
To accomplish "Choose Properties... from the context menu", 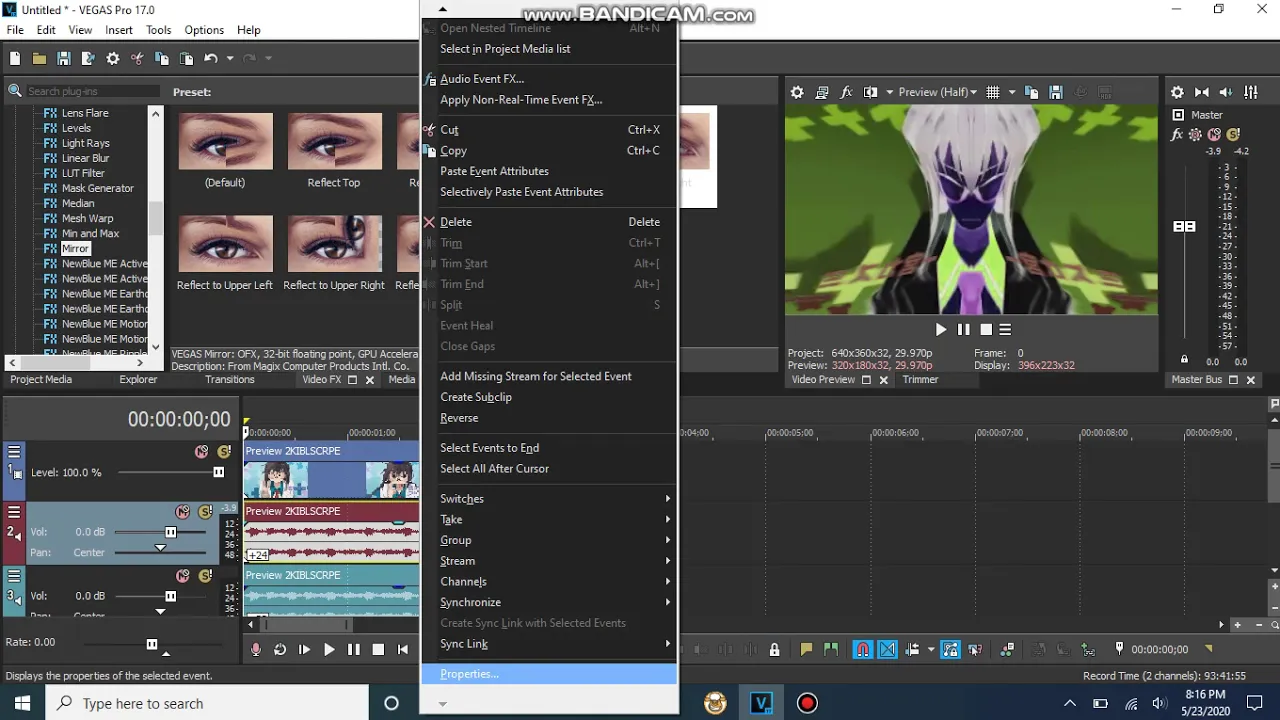I will (548, 674).
